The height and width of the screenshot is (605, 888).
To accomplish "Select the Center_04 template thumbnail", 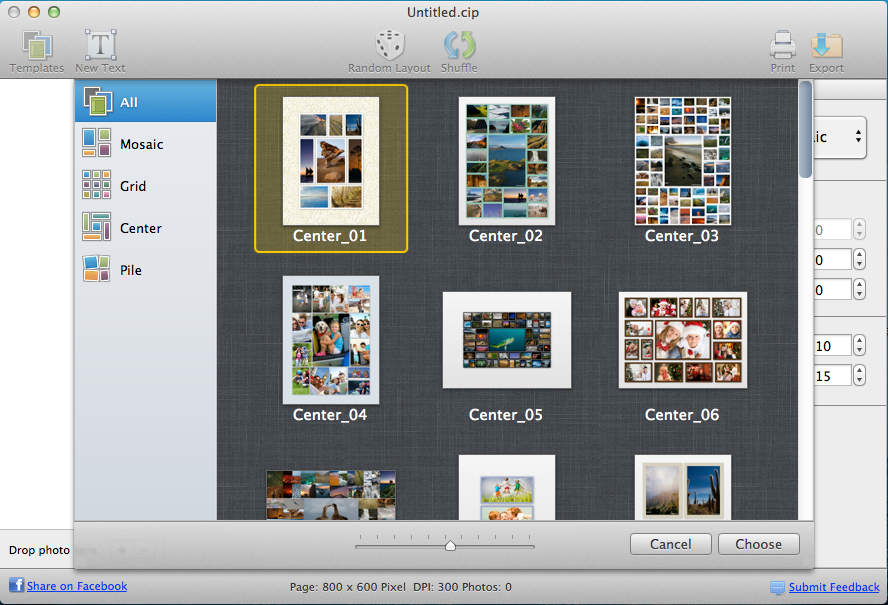I will (331, 340).
